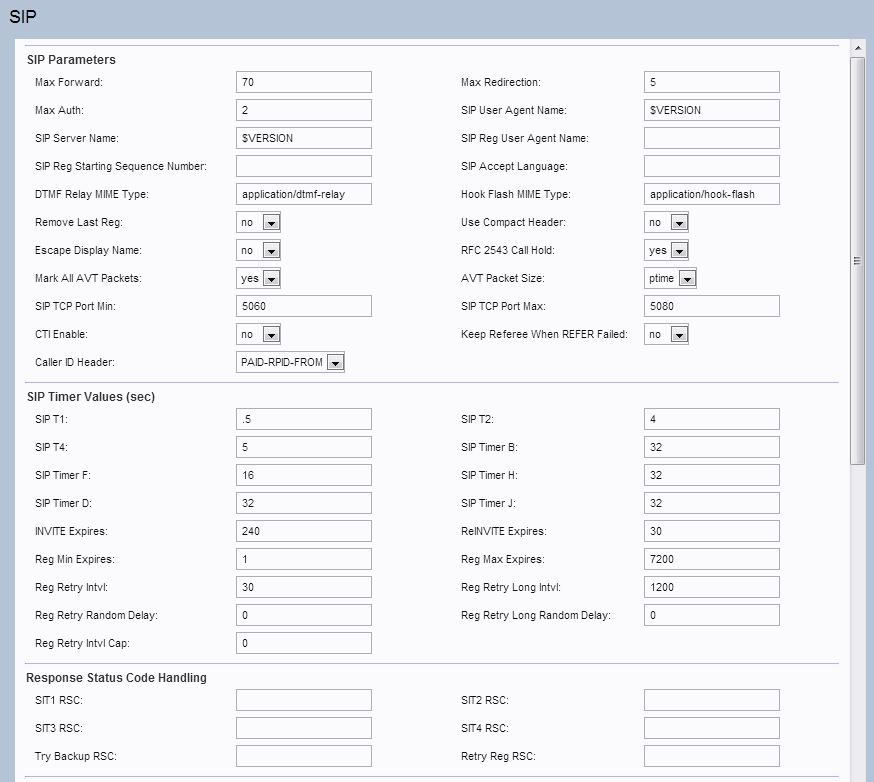Open the Escape Display Name dropdown
874x782 pixels.
[x=258, y=250]
